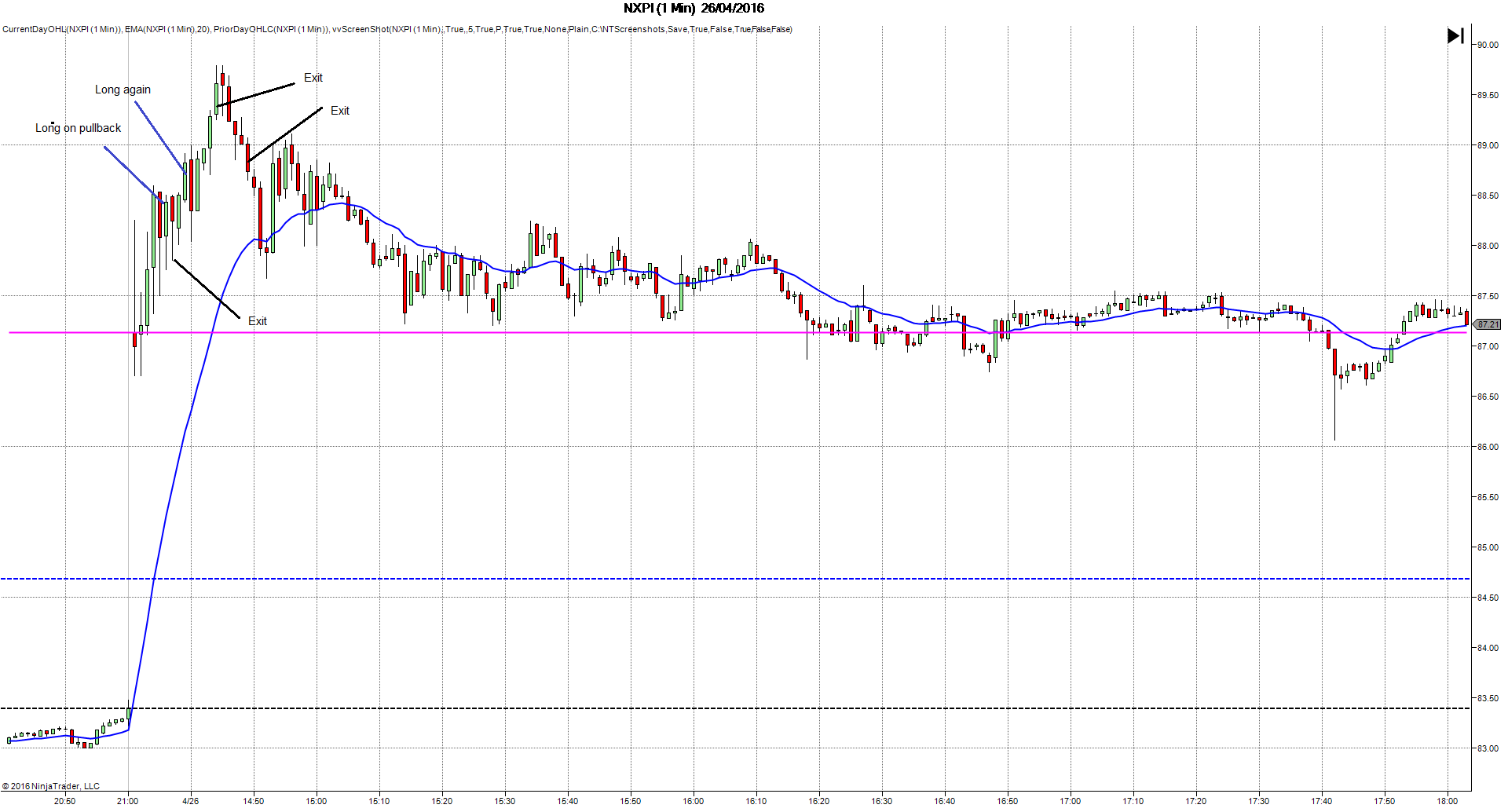Click the 86.00 price axis label

click(1488, 447)
